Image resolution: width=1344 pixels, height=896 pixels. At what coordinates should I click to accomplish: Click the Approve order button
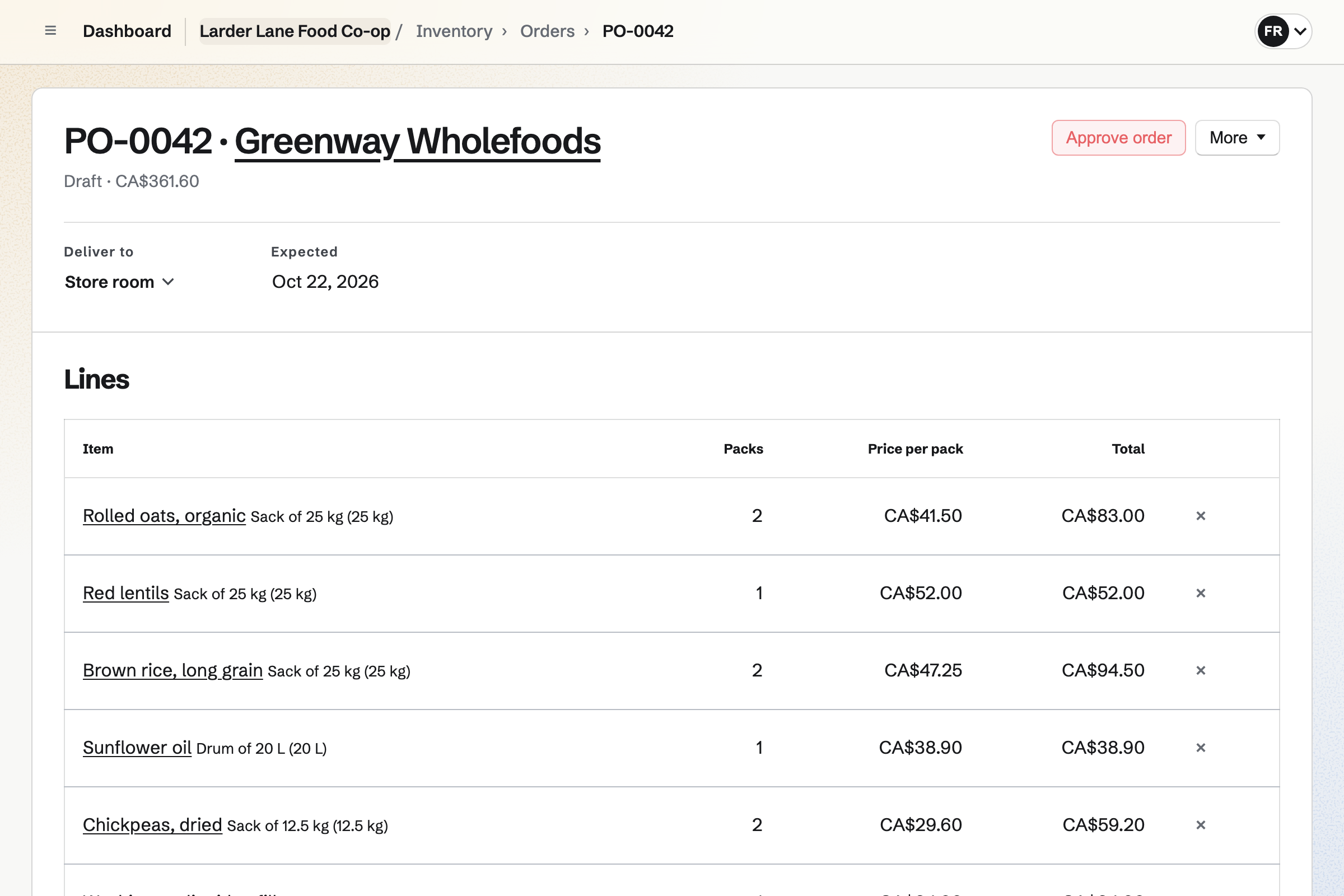[x=1118, y=138]
